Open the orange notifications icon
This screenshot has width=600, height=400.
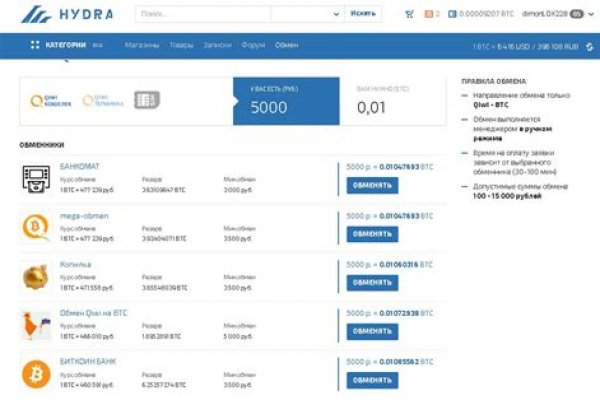430,14
